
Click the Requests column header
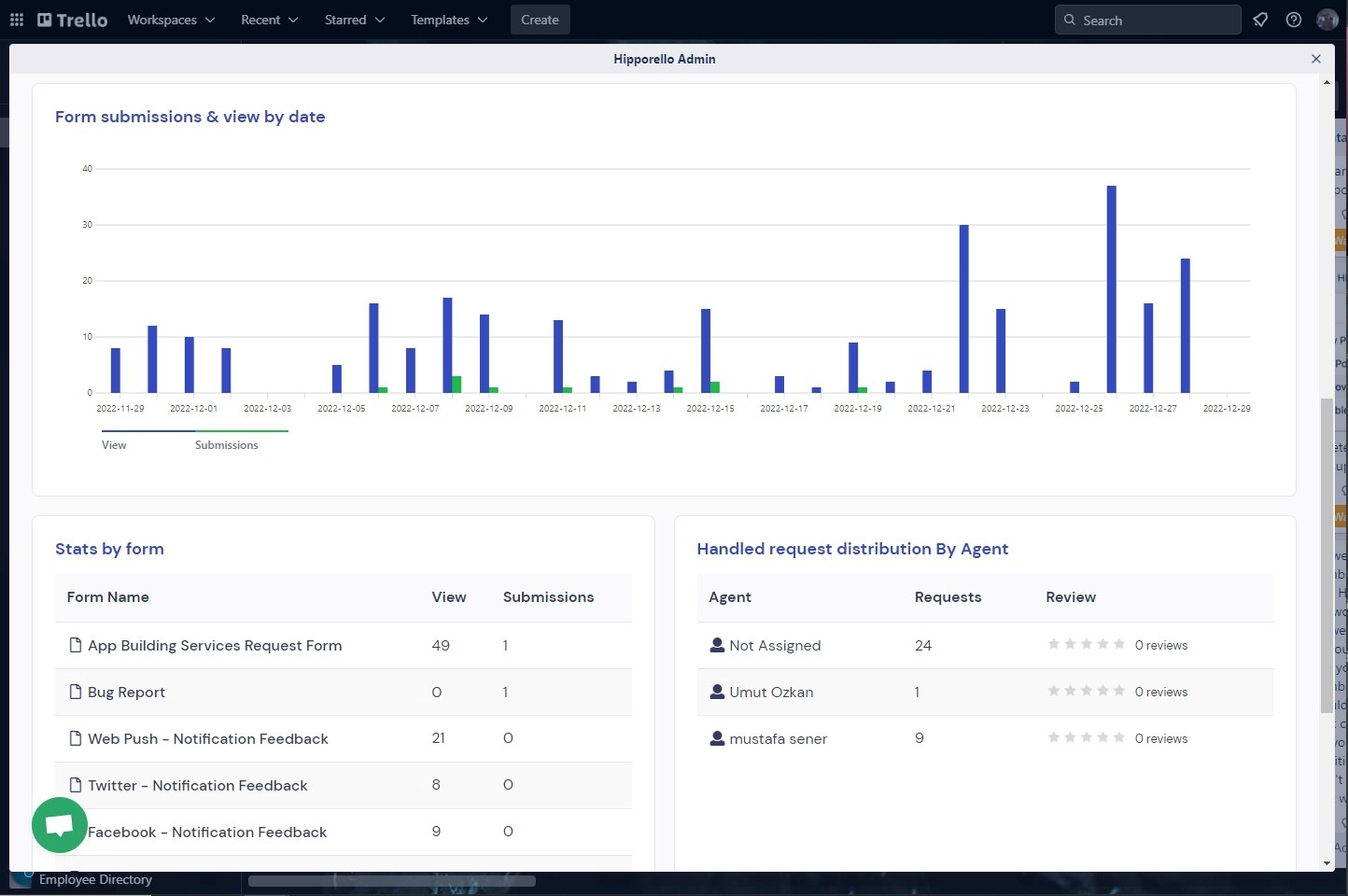[x=948, y=597]
